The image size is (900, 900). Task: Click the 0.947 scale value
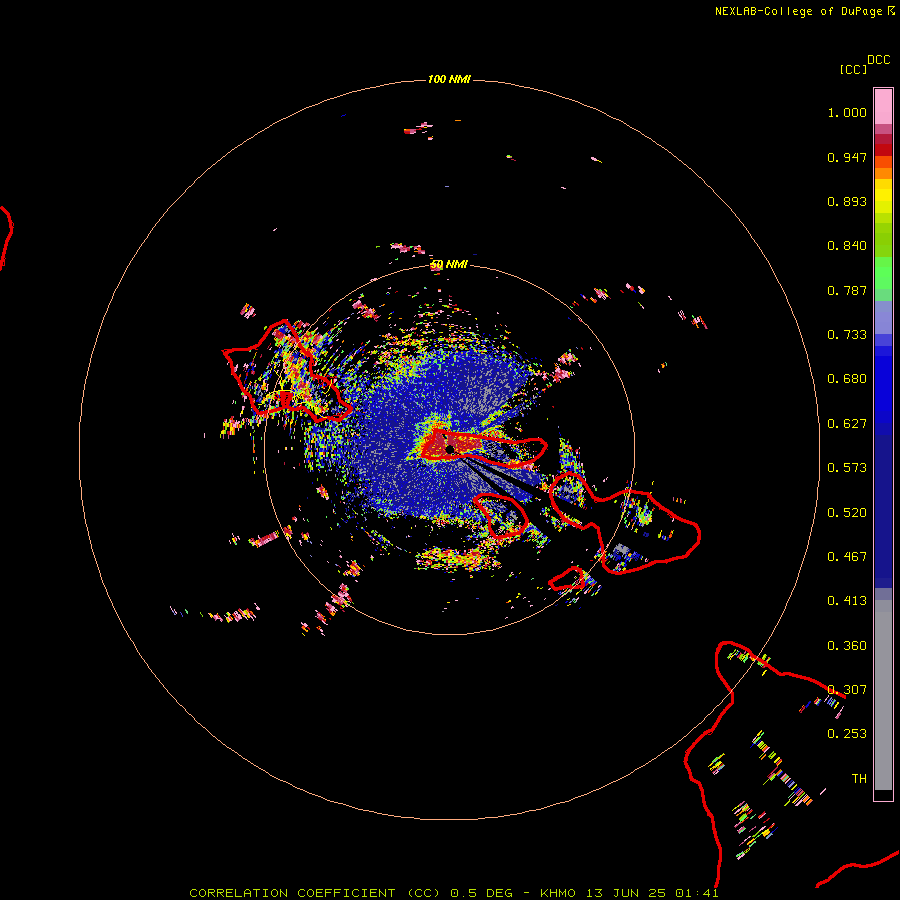(847, 157)
